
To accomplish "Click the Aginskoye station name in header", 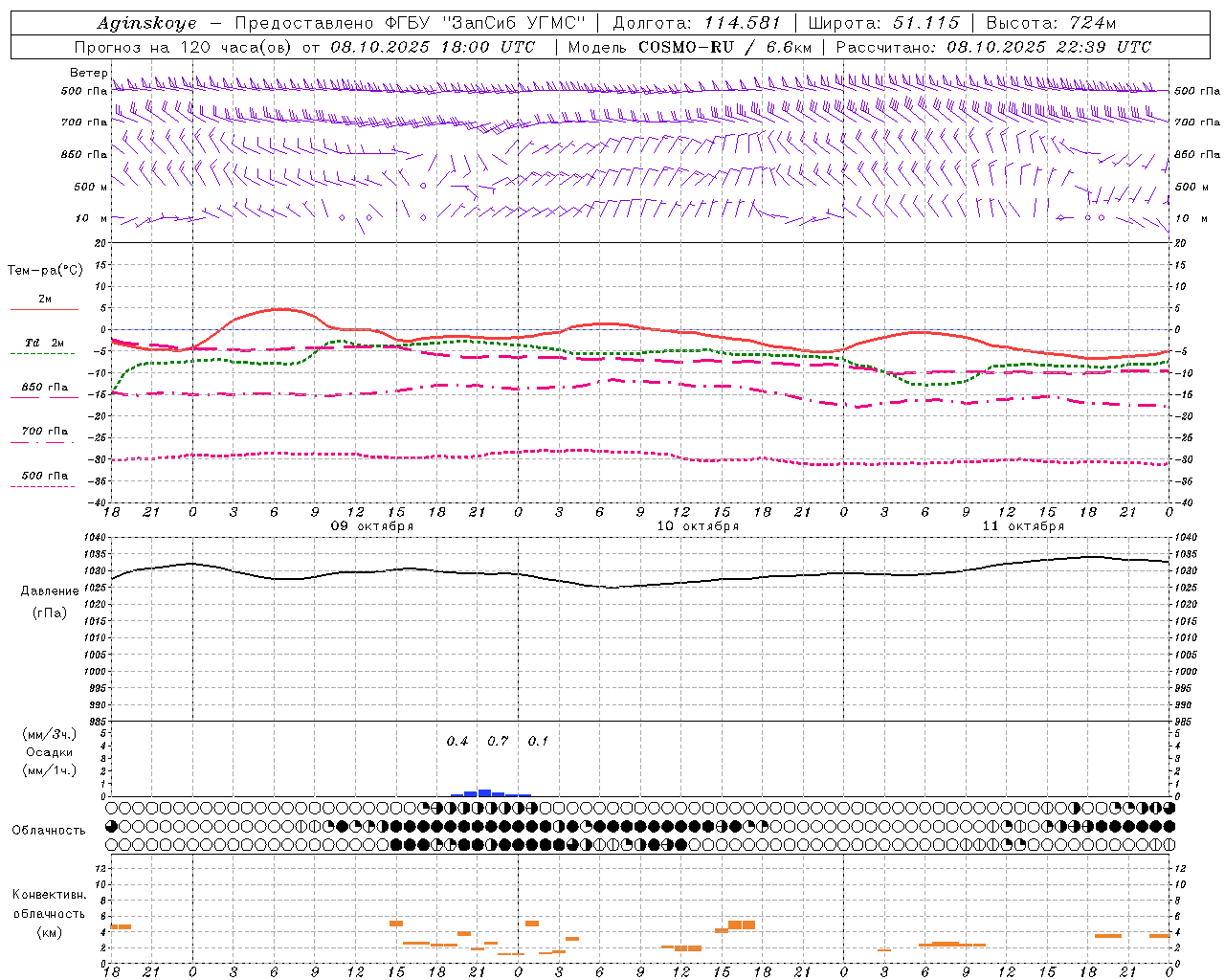I will 146,23.
